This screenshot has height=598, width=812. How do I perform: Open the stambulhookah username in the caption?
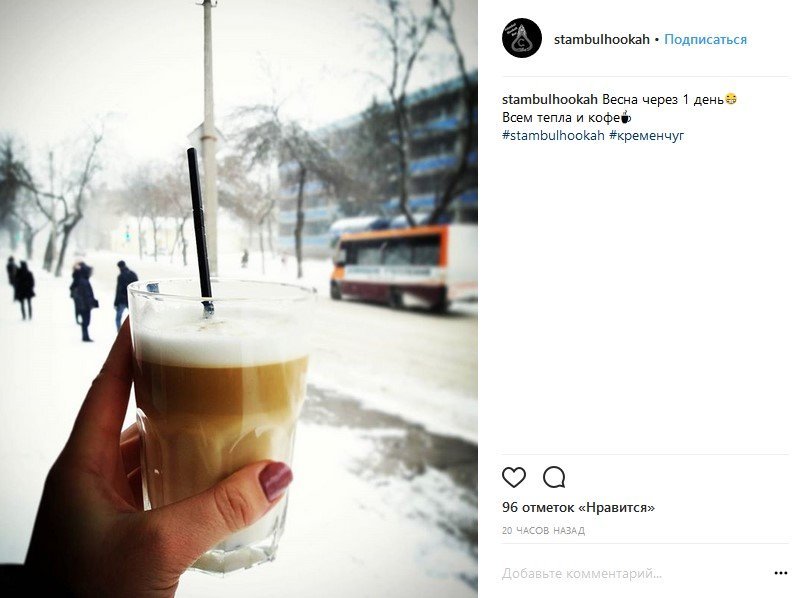pos(549,99)
